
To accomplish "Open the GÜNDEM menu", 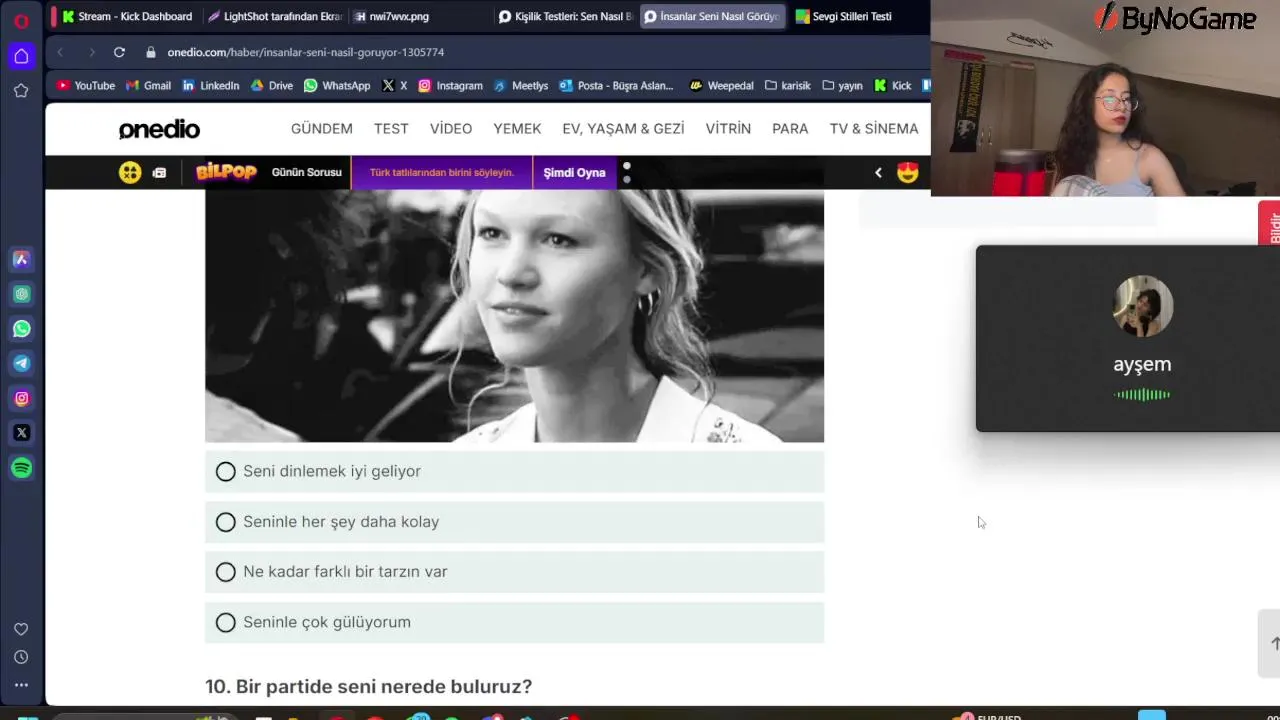I will pyautogui.click(x=322, y=129).
